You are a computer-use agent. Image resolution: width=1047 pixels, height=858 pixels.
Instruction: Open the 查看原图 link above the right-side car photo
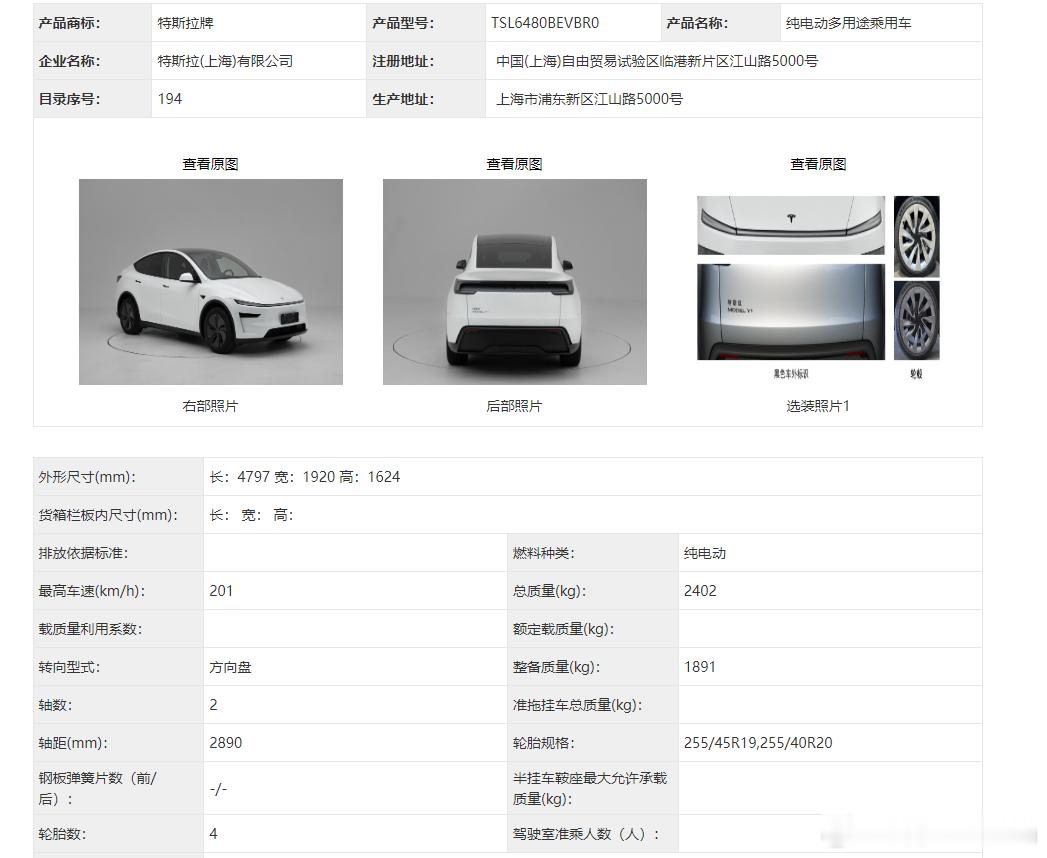210,164
